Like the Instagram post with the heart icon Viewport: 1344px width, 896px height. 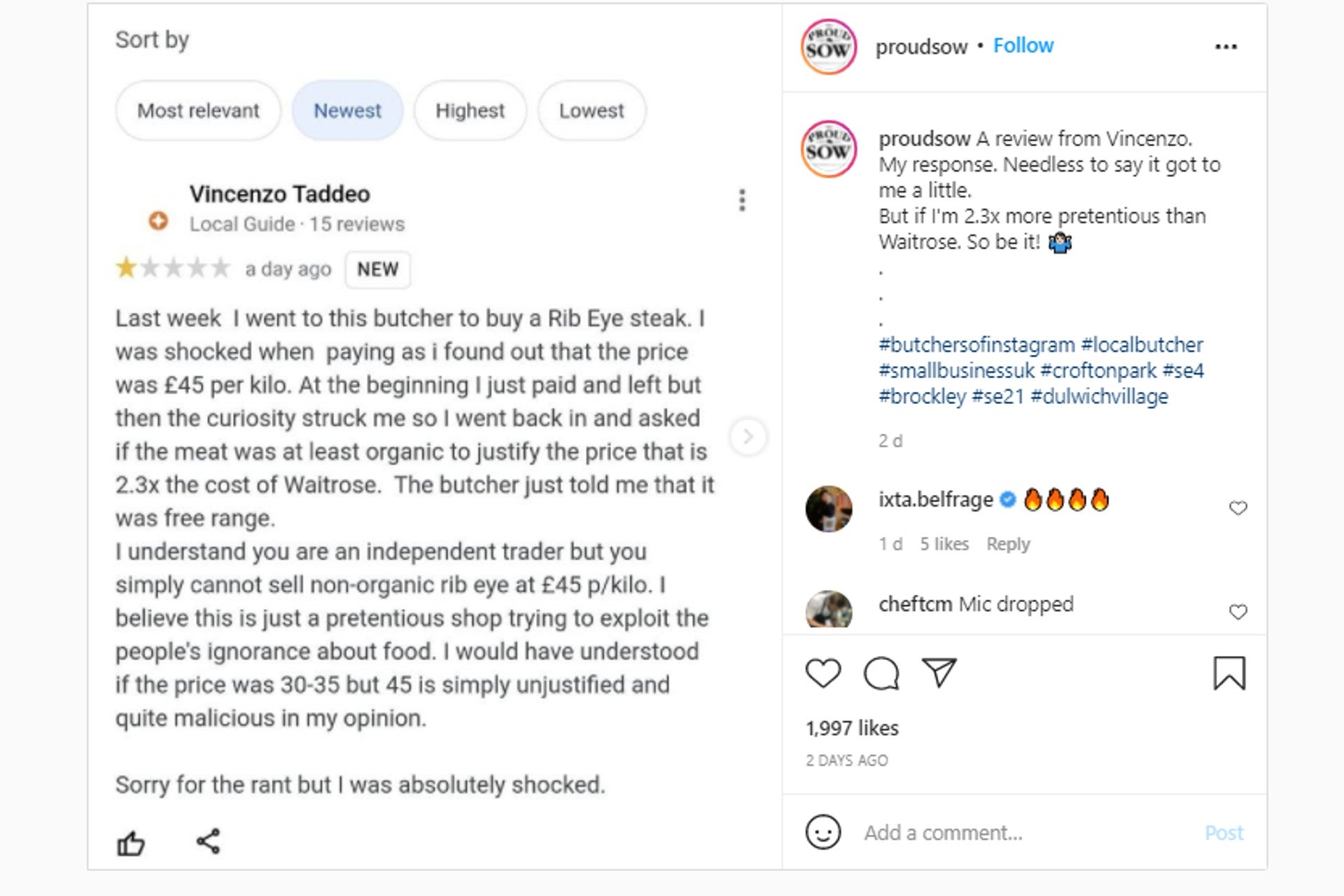tap(822, 673)
